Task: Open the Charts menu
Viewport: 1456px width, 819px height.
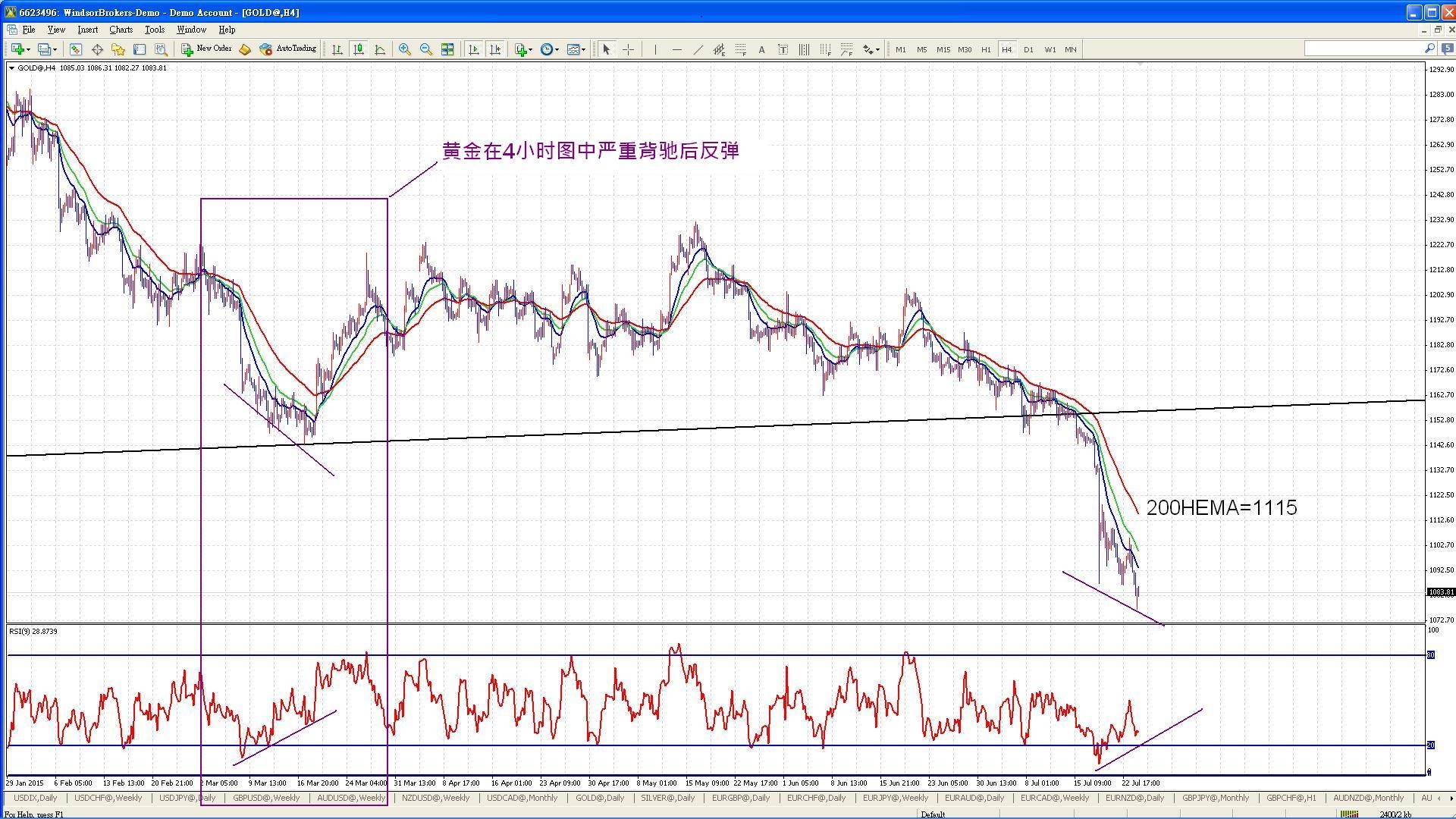Action: (x=121, y=30)
